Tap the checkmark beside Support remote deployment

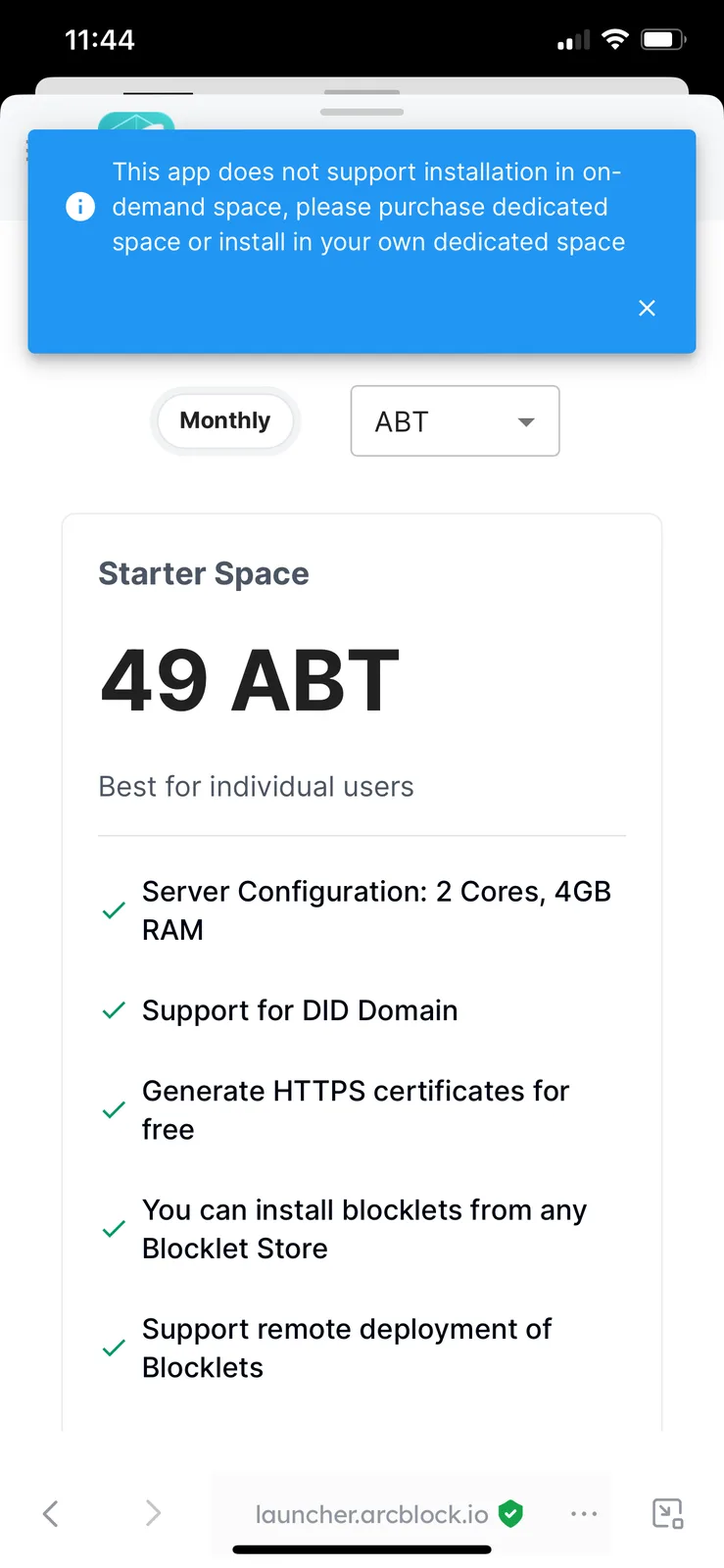click(114, 1348)
